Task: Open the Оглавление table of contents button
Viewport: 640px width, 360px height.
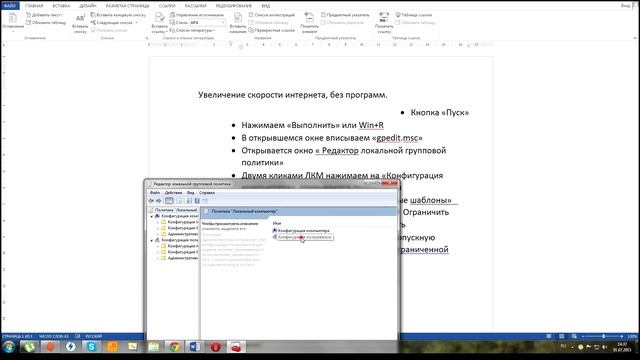Action: pos(13,21)
